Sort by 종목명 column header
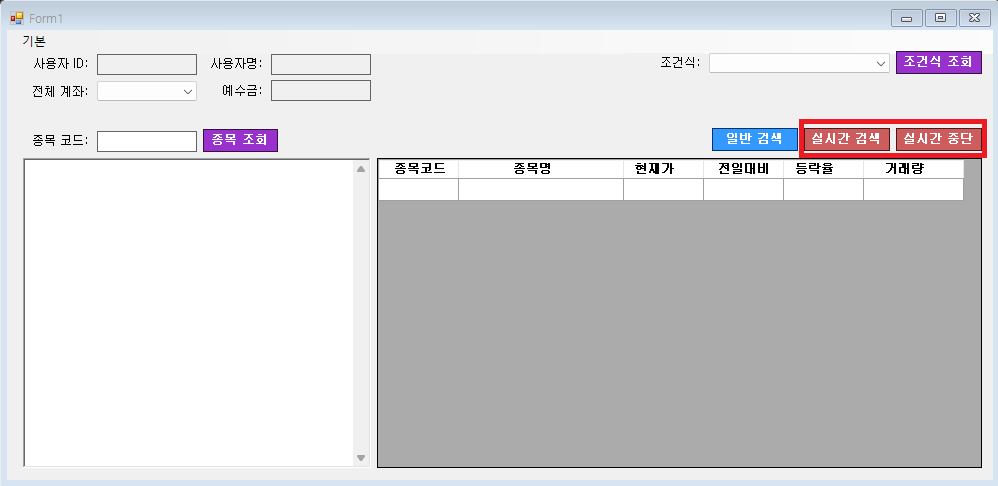Screen dimensions: 998x486 540,169
